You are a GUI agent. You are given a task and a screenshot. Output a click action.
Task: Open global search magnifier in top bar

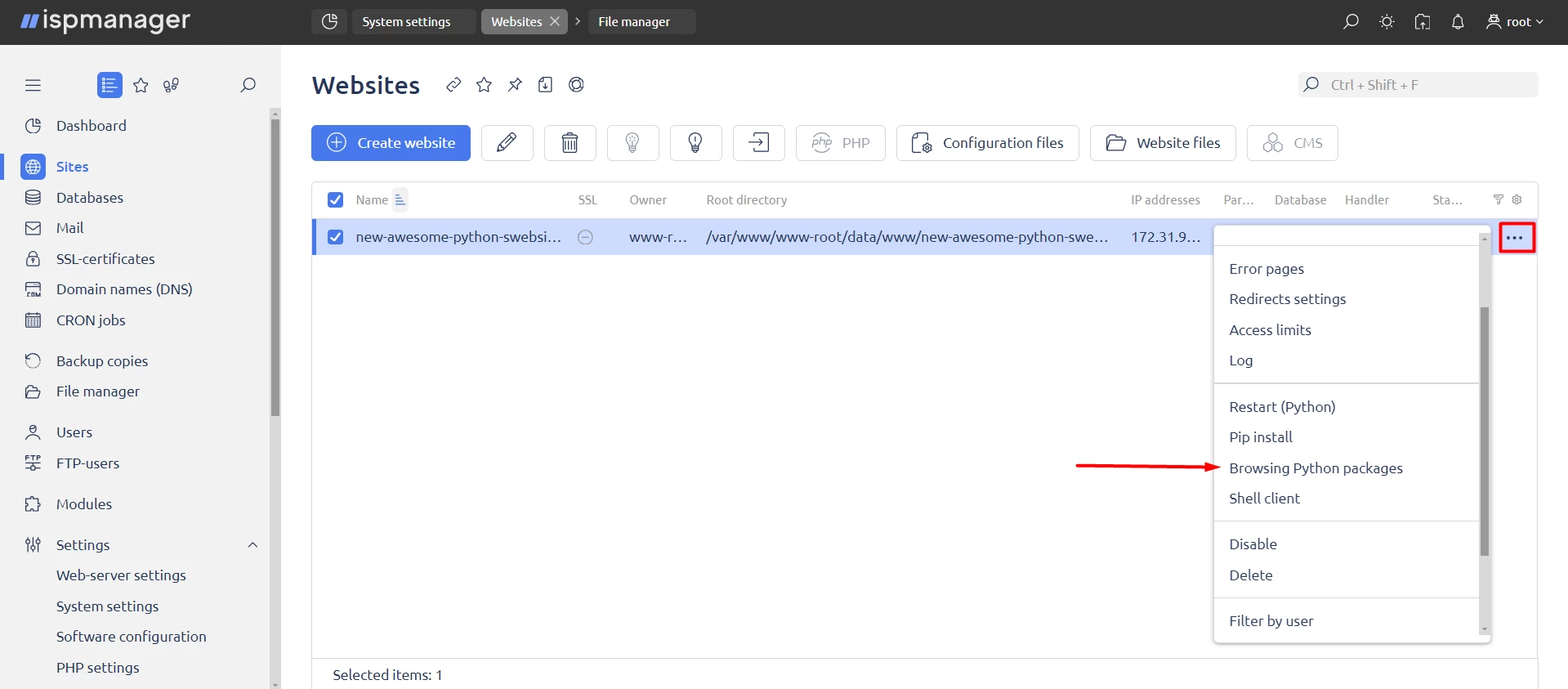coord(1351,21)
